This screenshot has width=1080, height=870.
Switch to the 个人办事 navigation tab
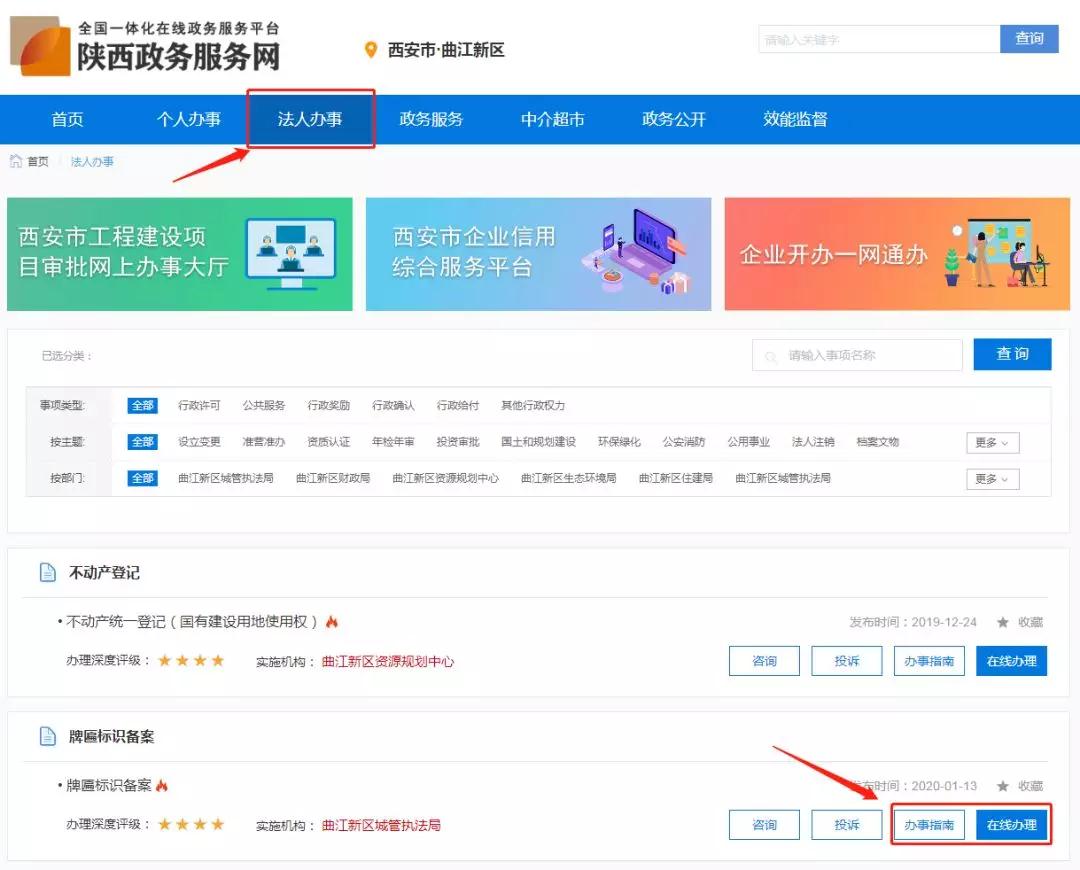pyautogui.click(x=188, y=119)
